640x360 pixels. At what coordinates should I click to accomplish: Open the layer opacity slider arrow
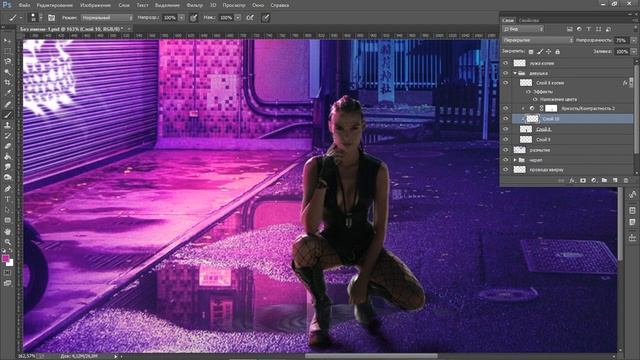coord(634,40)
